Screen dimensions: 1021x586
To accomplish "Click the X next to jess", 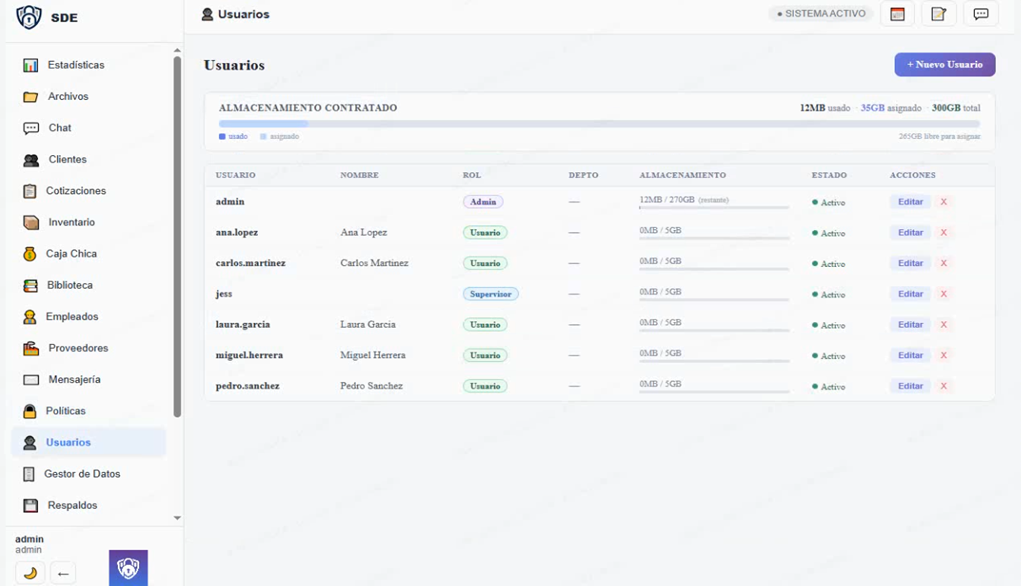I will 943,294.
